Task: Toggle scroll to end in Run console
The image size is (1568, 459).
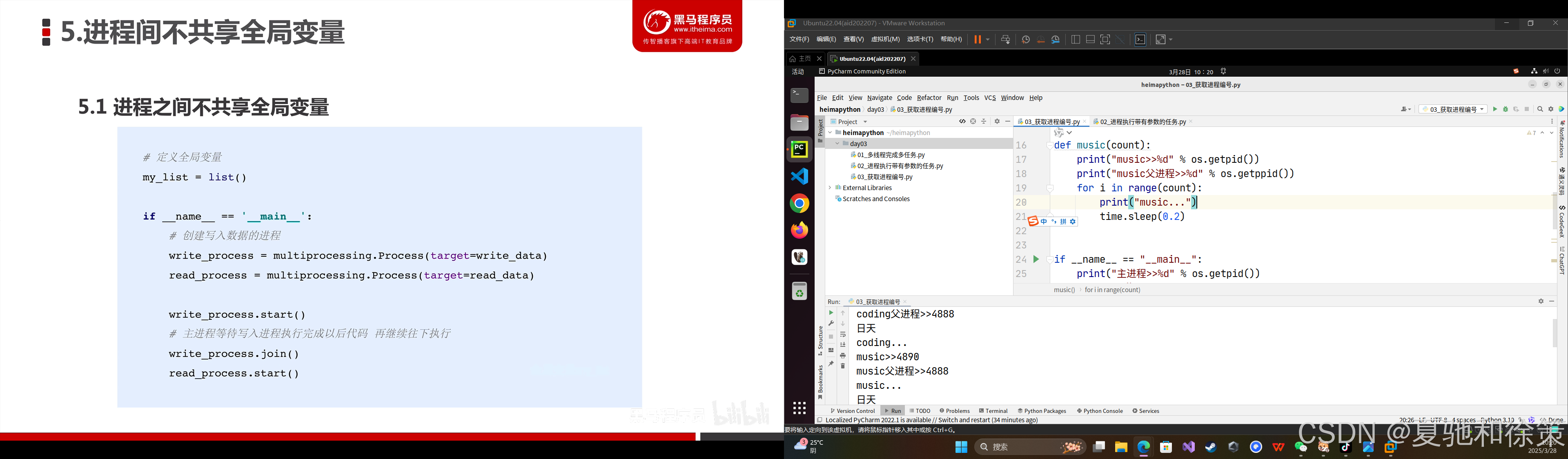Action: click(x=843, y=345)
